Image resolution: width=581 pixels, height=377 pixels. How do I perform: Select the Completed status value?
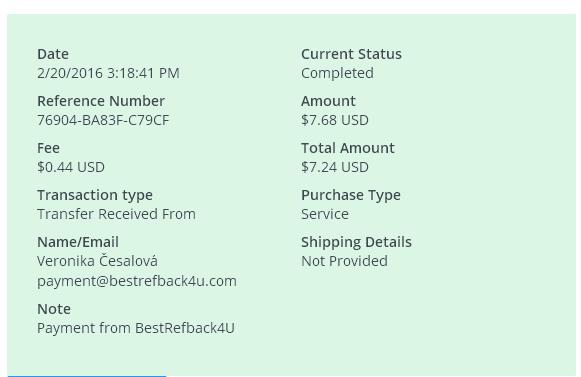pos(337,73)
